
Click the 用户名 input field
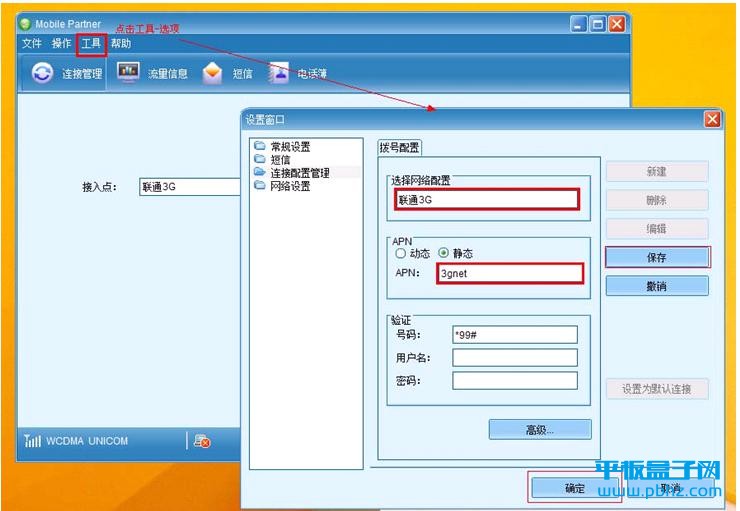click(515, 358)
